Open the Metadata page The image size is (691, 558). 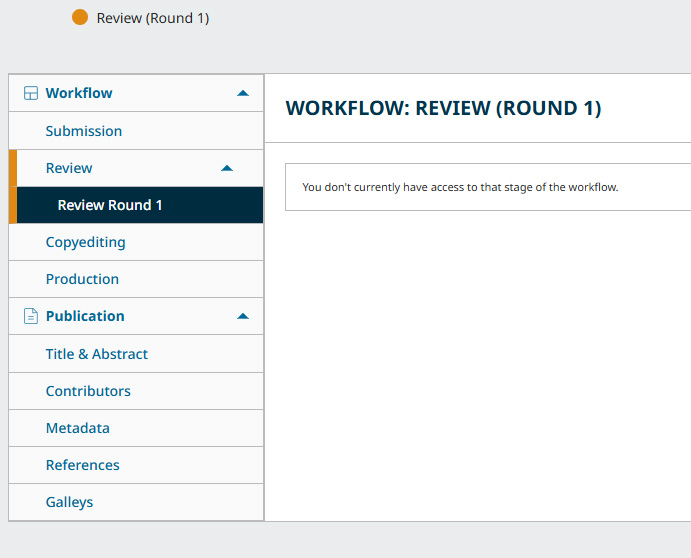click(x=136, y=428)
